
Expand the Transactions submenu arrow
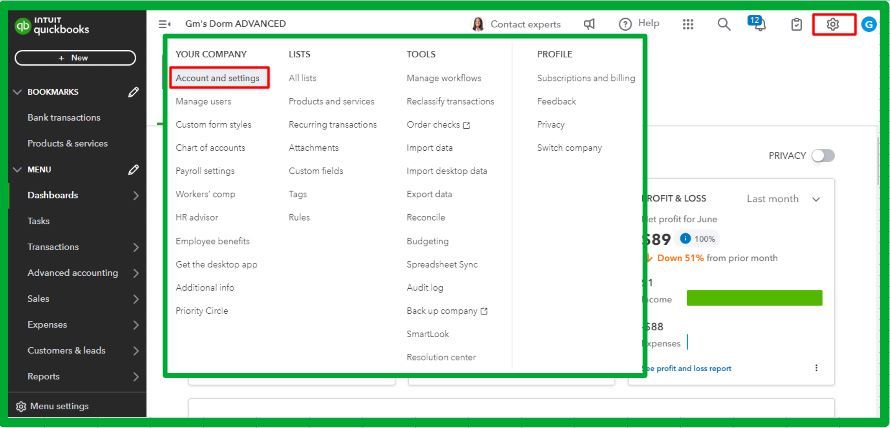(136, 247)
